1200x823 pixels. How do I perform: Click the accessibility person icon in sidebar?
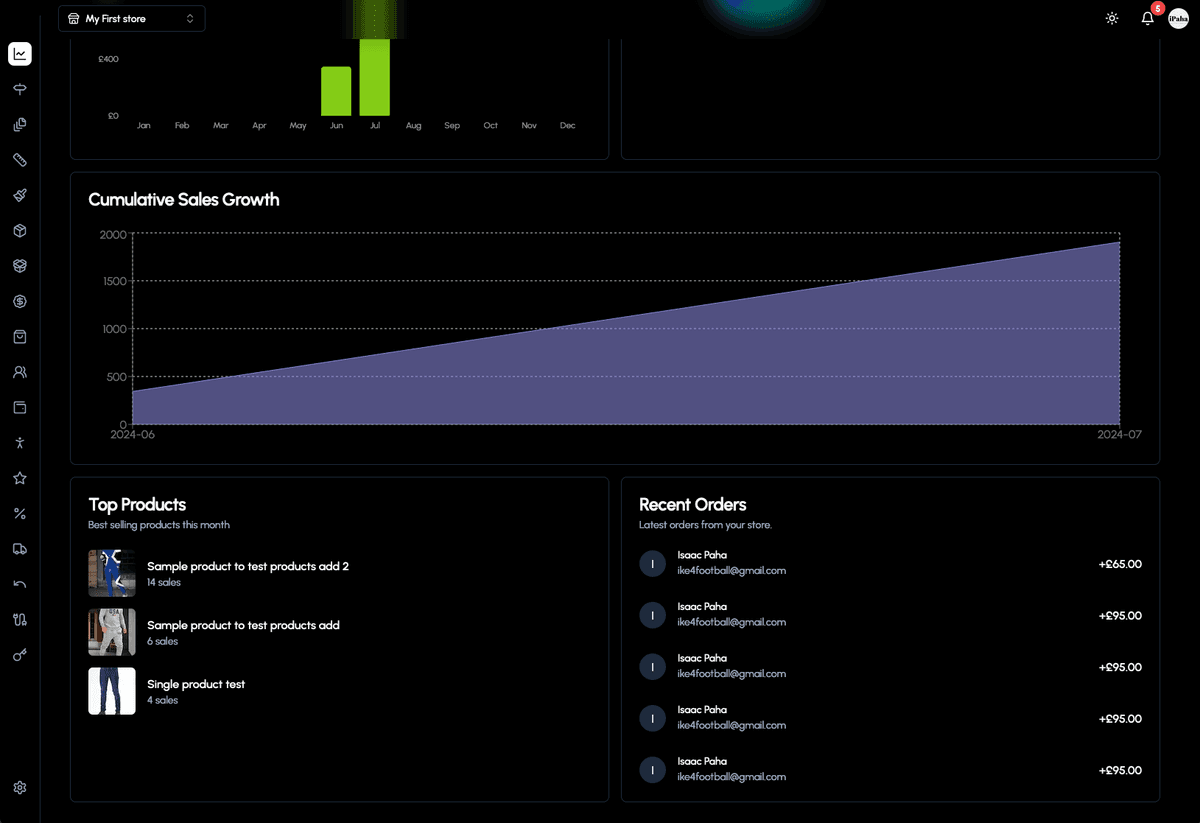tap(20, 443)
